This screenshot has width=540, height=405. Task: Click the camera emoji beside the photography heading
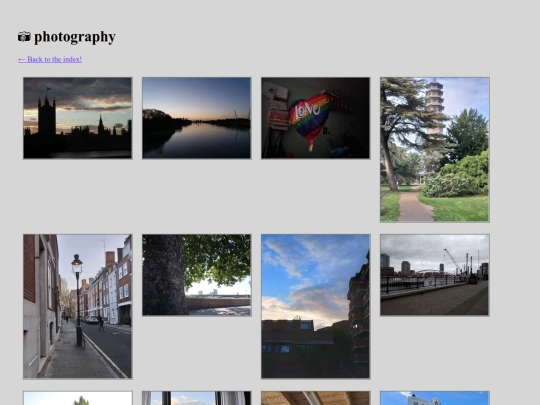(24, 37)
